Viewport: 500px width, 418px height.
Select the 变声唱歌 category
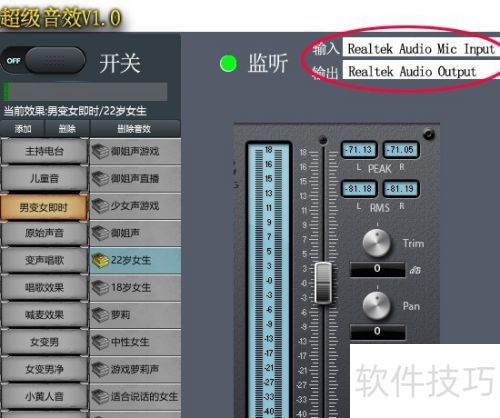click(44, 260)
